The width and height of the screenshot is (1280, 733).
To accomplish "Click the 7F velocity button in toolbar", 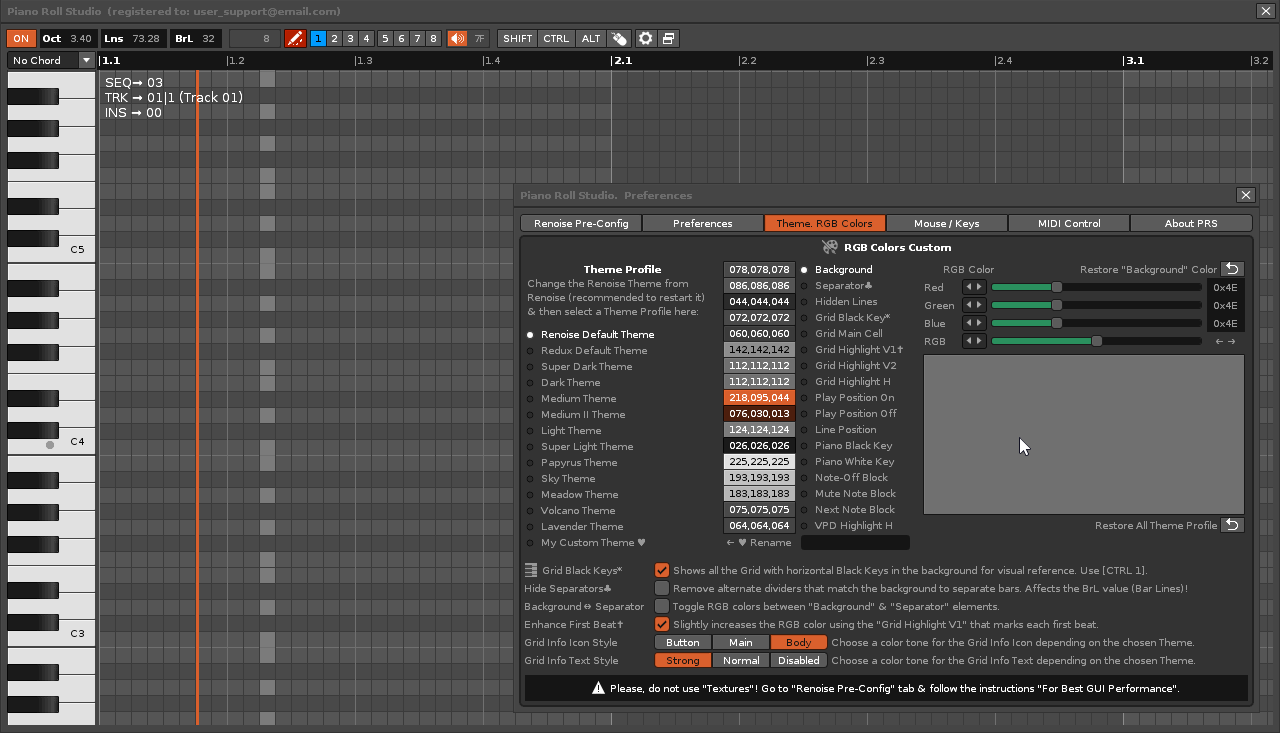I will click(479, 39).
